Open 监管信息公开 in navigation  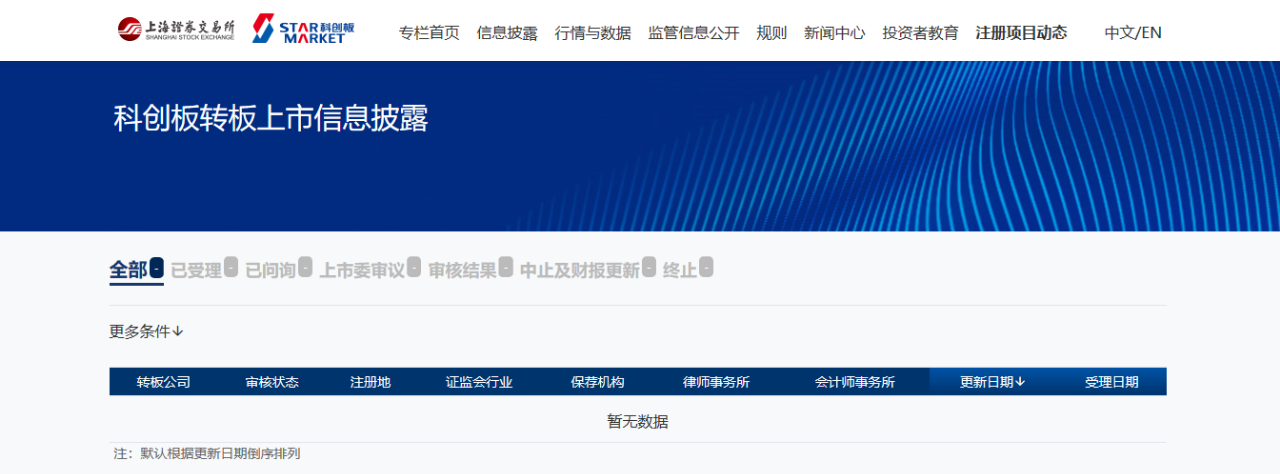click(x=694, y=33)
